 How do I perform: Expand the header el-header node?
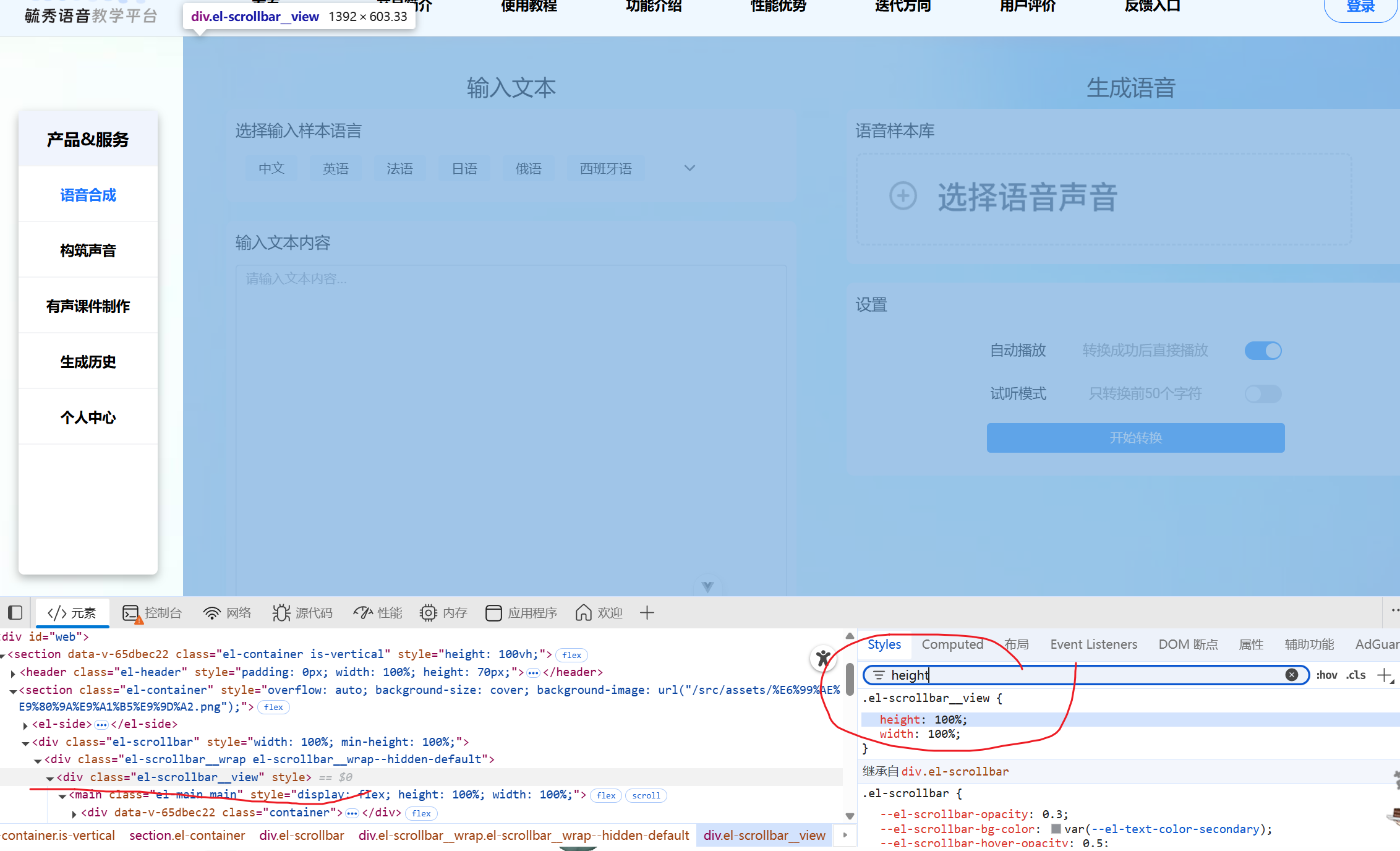click(13, 673)
